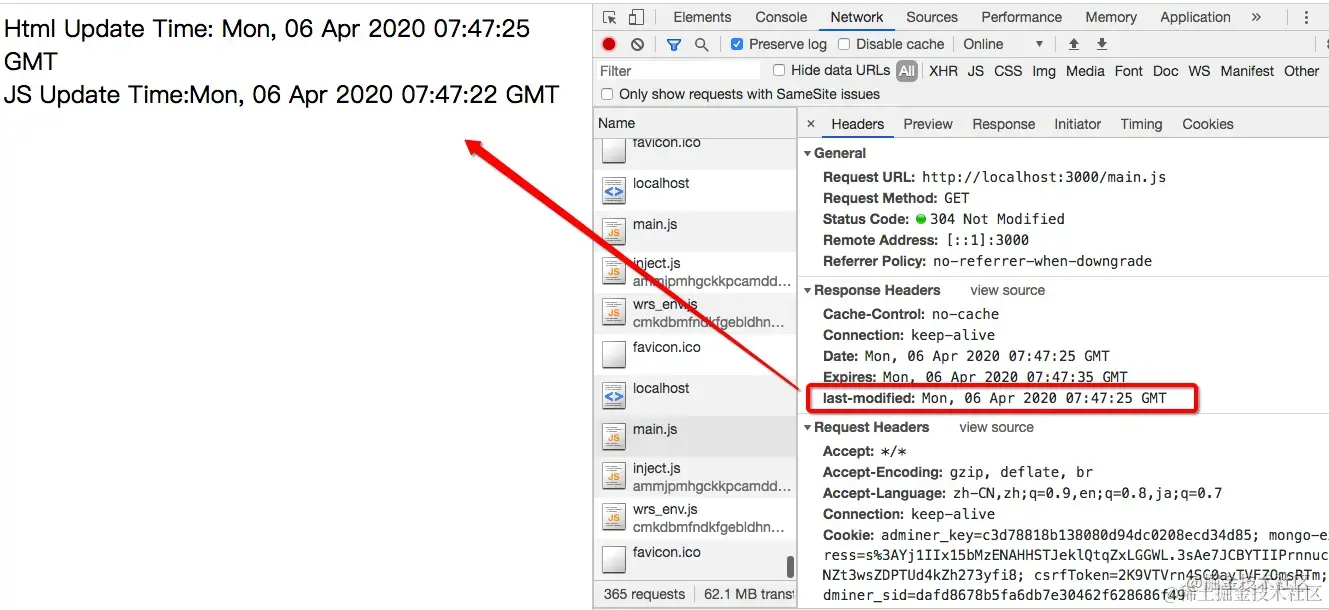Image resolution: width=1329 pixels, height=610 pixels.
Task: Import HAR file upload arrow icon
Action: point(1074,44)
